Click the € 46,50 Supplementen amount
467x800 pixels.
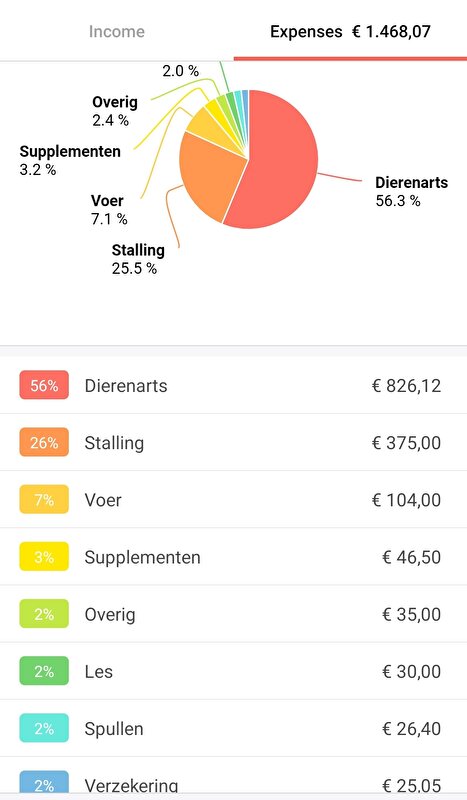click(411, 557)
